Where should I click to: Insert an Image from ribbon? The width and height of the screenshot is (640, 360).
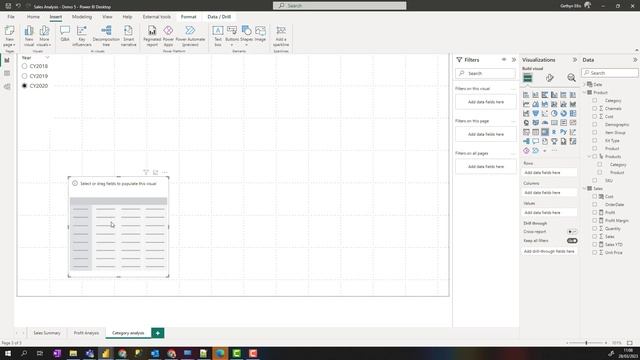coord(260,34)
